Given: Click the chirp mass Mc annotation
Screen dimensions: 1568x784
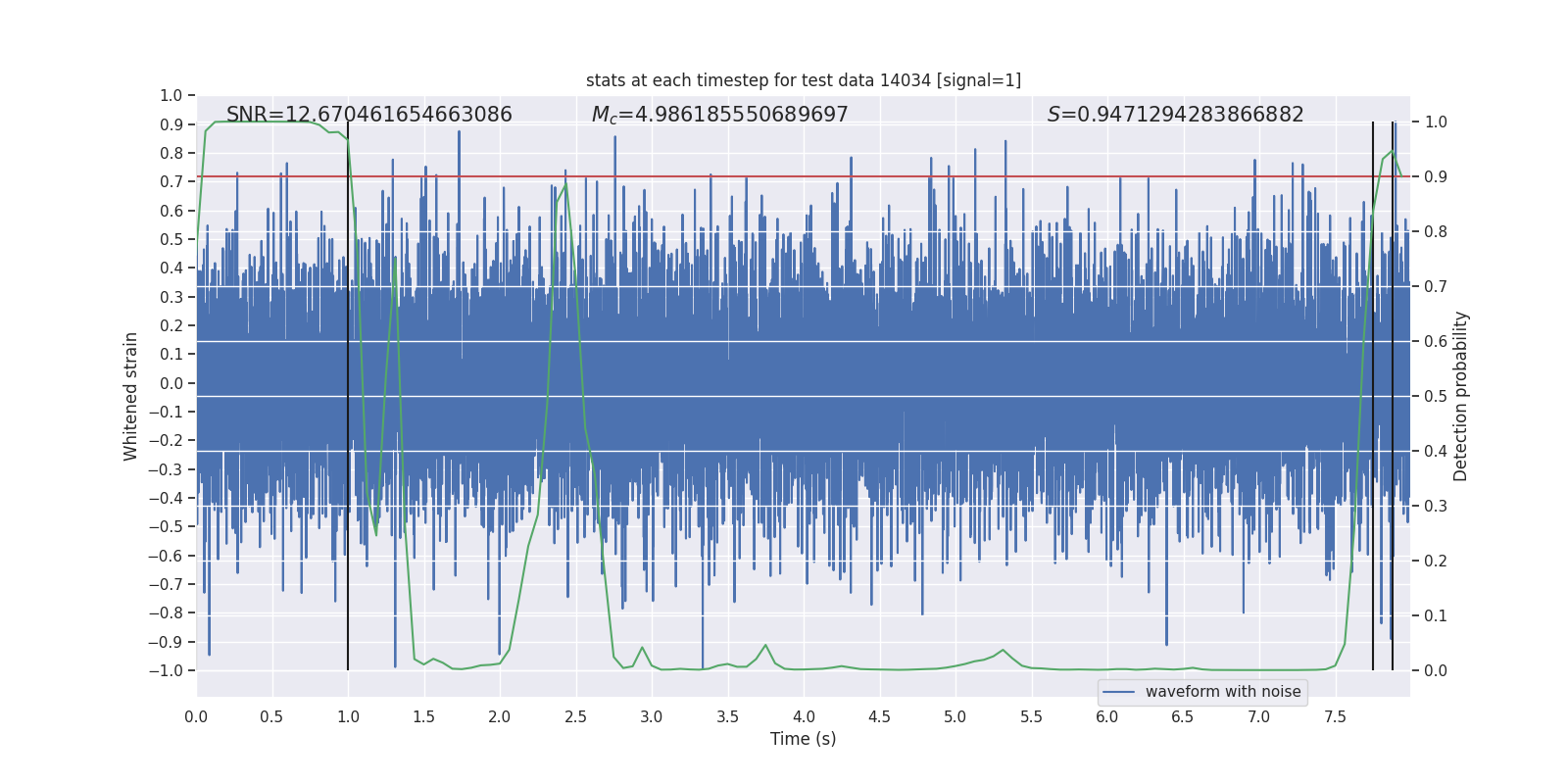Looking at the screenshot, I should (x=720, y=115).
